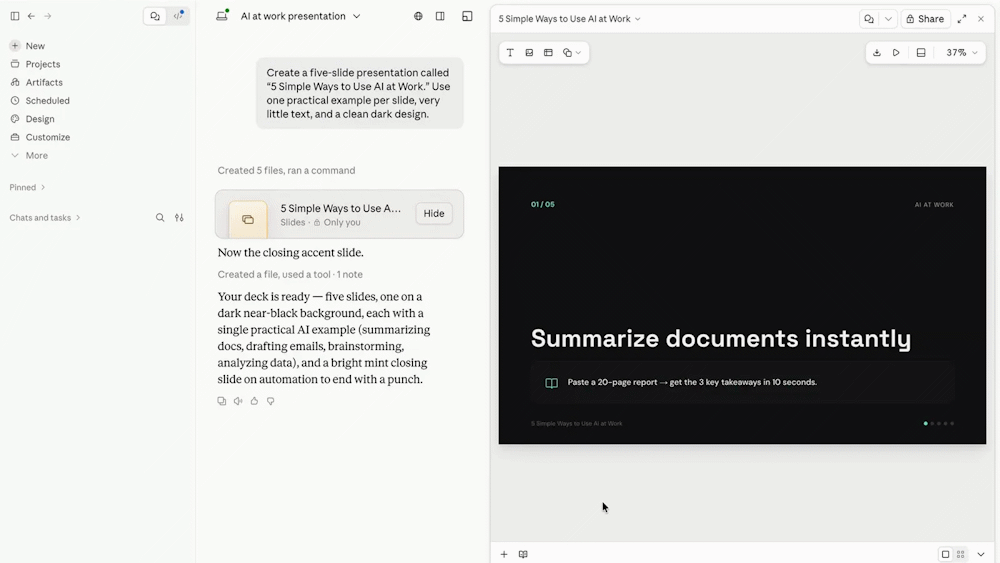Copy the assistant response
The width and height of the screenshot is (1000, 563).
tap(221, 401)
